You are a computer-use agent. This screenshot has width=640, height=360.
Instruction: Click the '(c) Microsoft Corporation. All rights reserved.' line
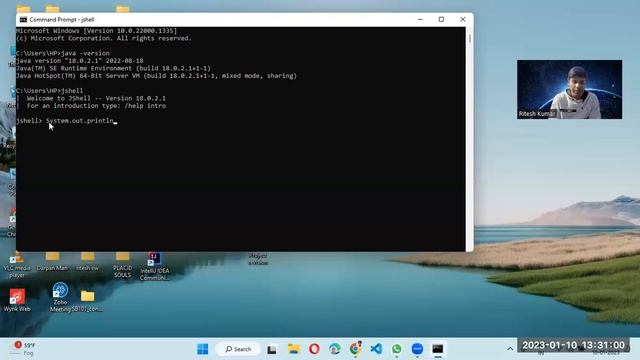click(x=104, y=38)
